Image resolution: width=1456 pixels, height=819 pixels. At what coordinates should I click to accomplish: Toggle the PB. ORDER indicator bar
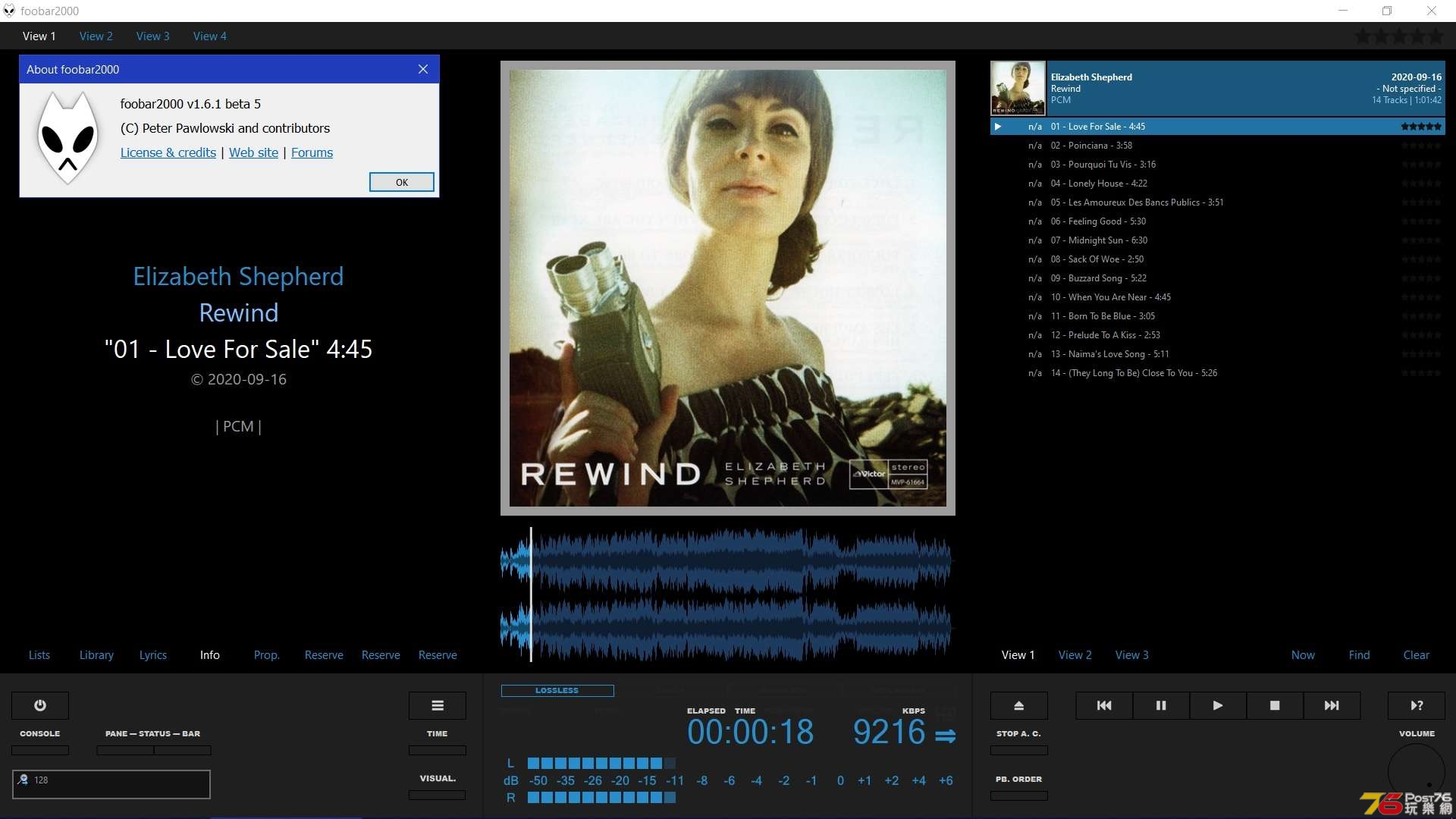pos(1019,795)
